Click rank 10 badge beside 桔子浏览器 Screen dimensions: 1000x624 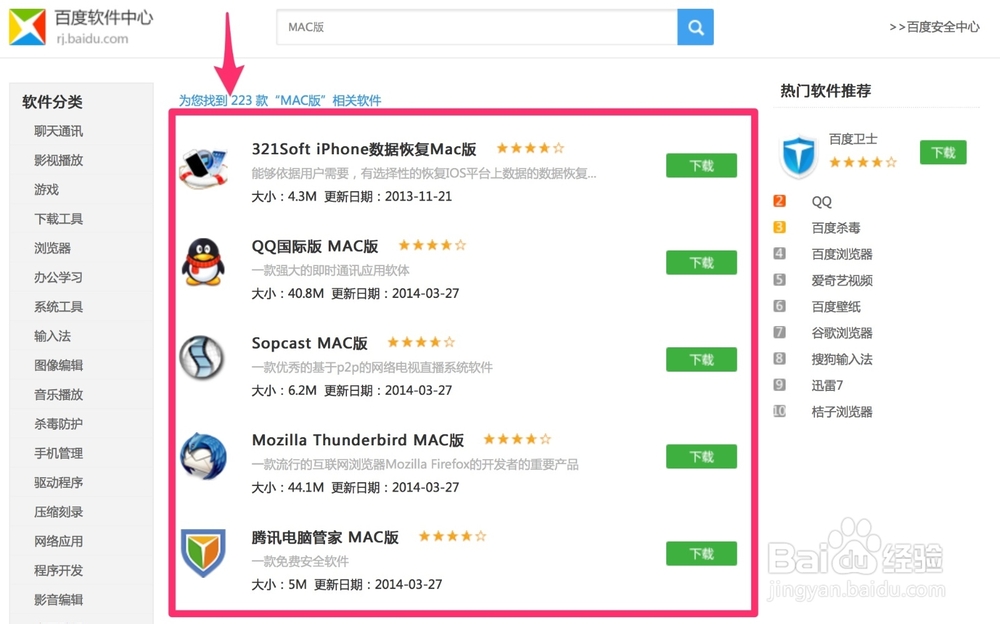click(779, 411)
